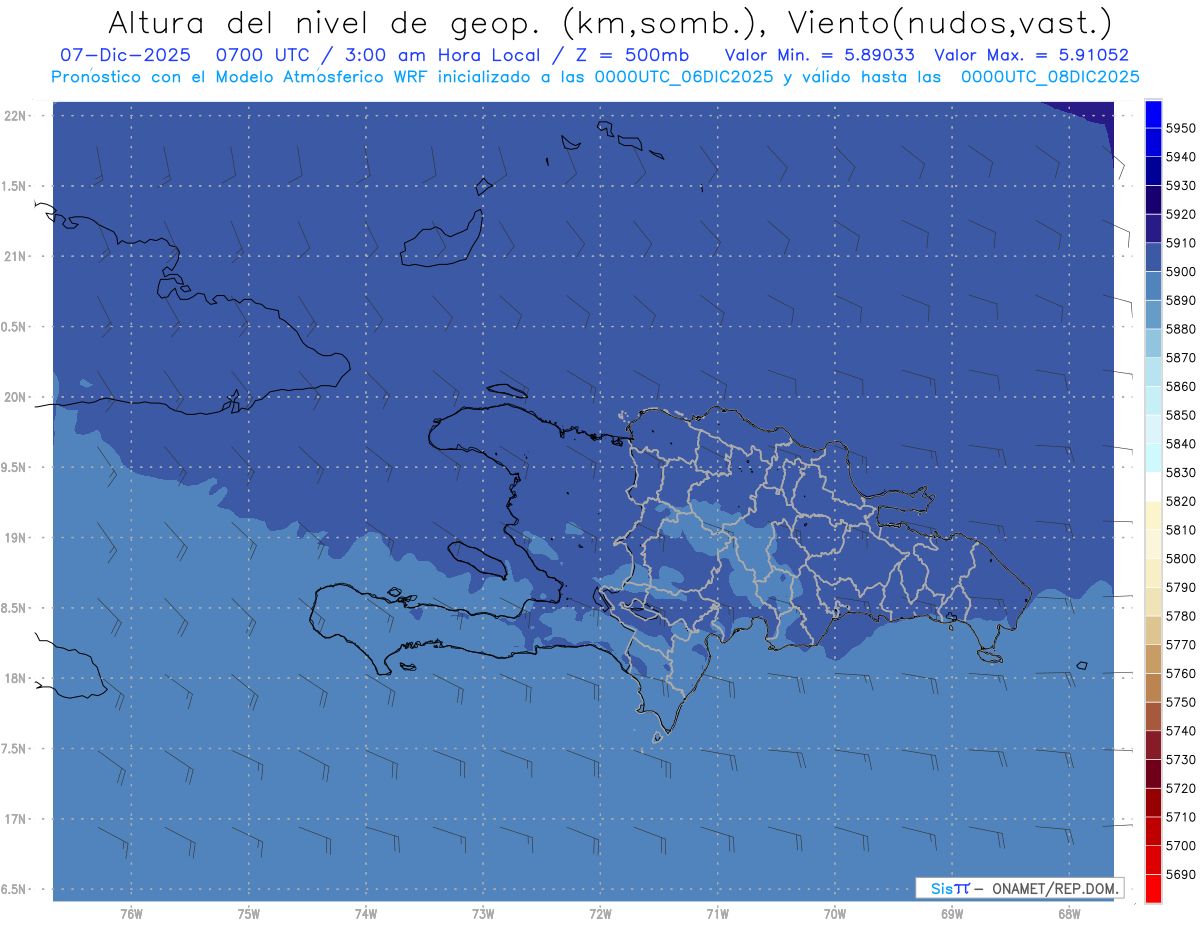Click the '5930' colorbar label
This screenshot has width=1200, height=927.
(x=1181, y=185)
